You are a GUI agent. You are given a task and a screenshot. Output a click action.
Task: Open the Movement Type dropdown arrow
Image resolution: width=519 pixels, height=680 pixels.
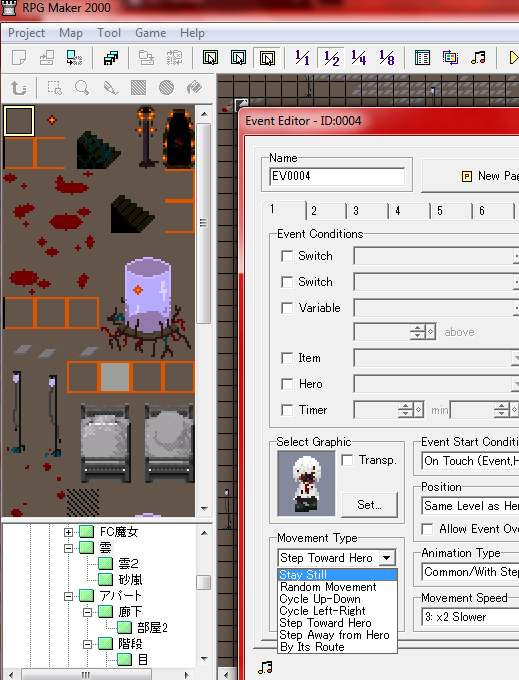[387, 558]
